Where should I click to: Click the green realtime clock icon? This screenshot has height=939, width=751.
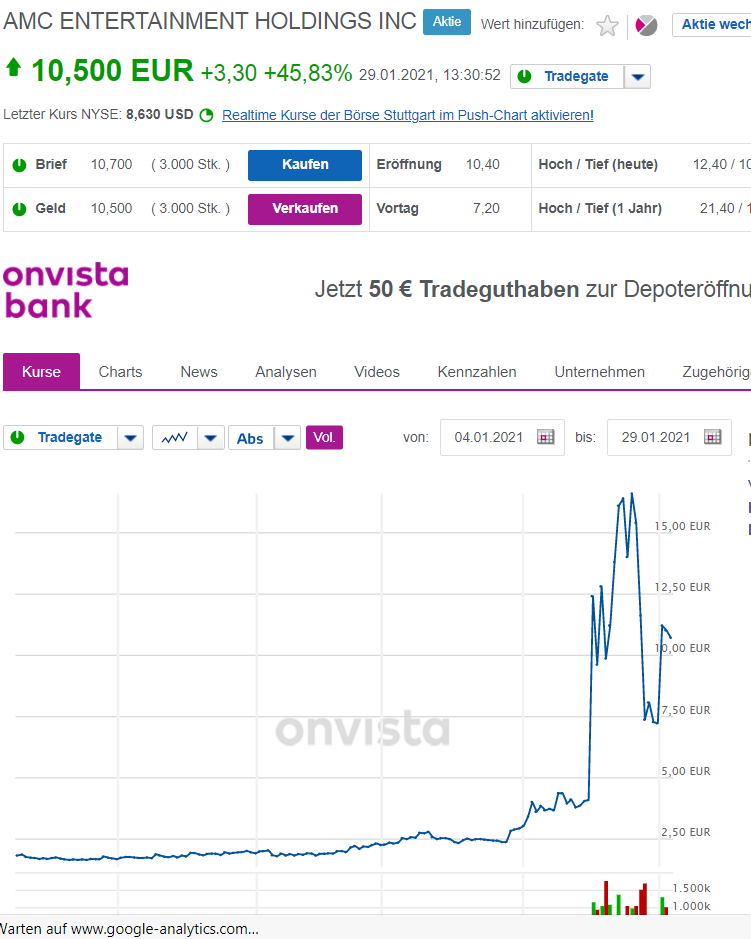point(206,115)
